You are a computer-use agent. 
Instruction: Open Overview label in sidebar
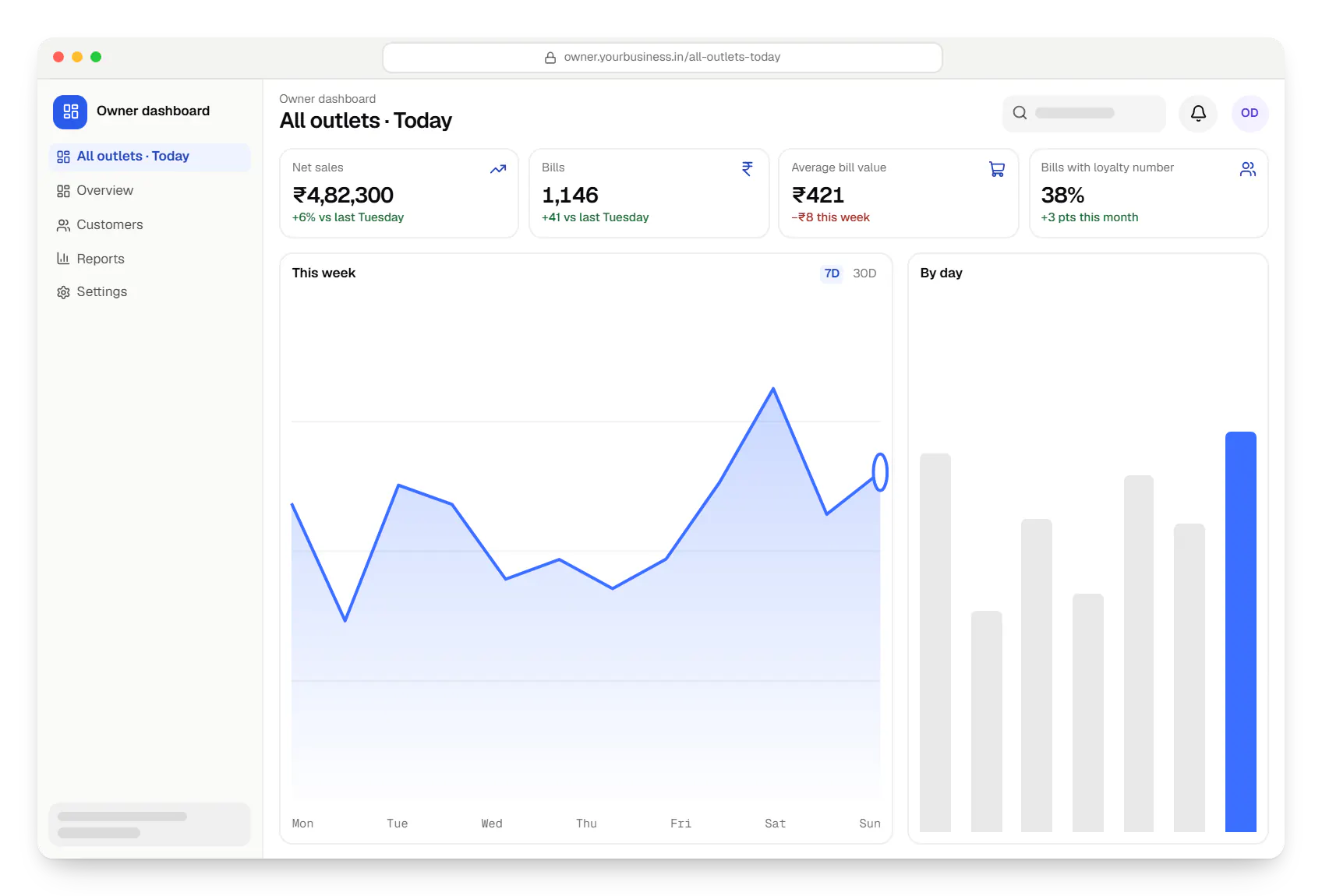coord(105,191)
